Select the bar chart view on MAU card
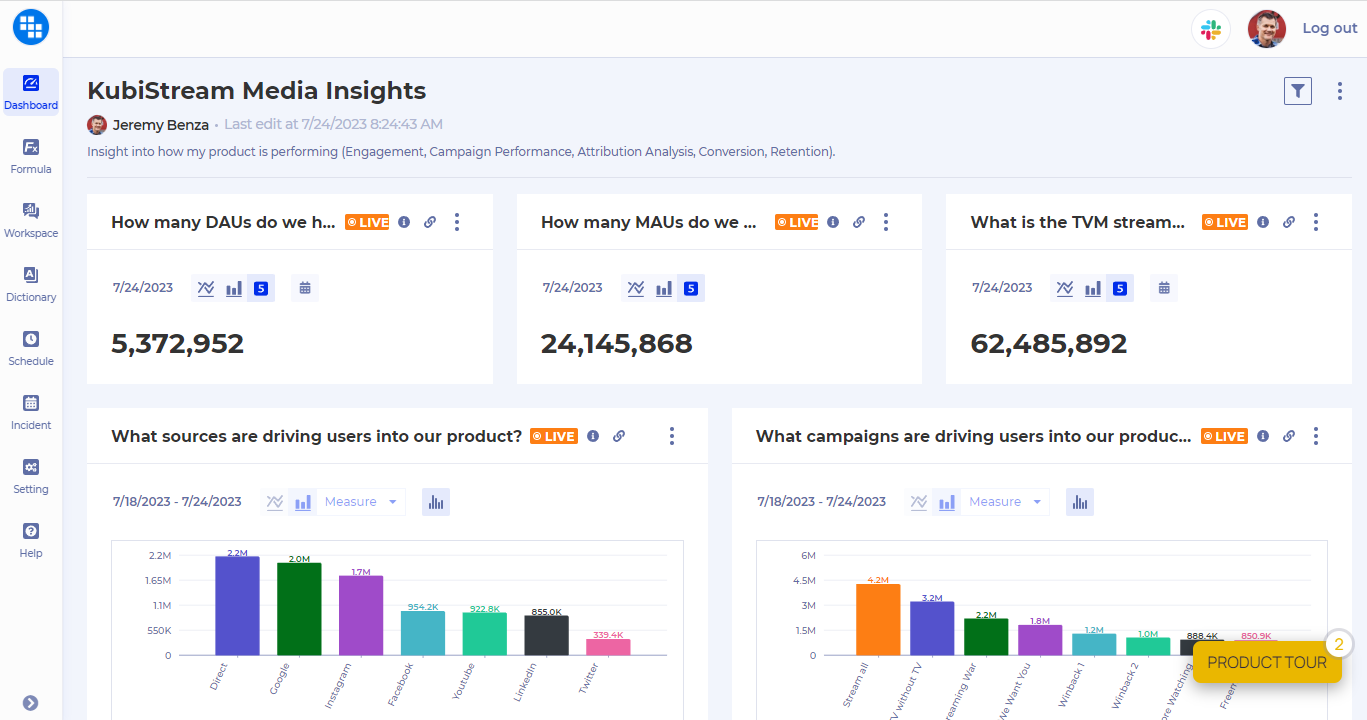1367x720 pixels. tap(662, 287)
